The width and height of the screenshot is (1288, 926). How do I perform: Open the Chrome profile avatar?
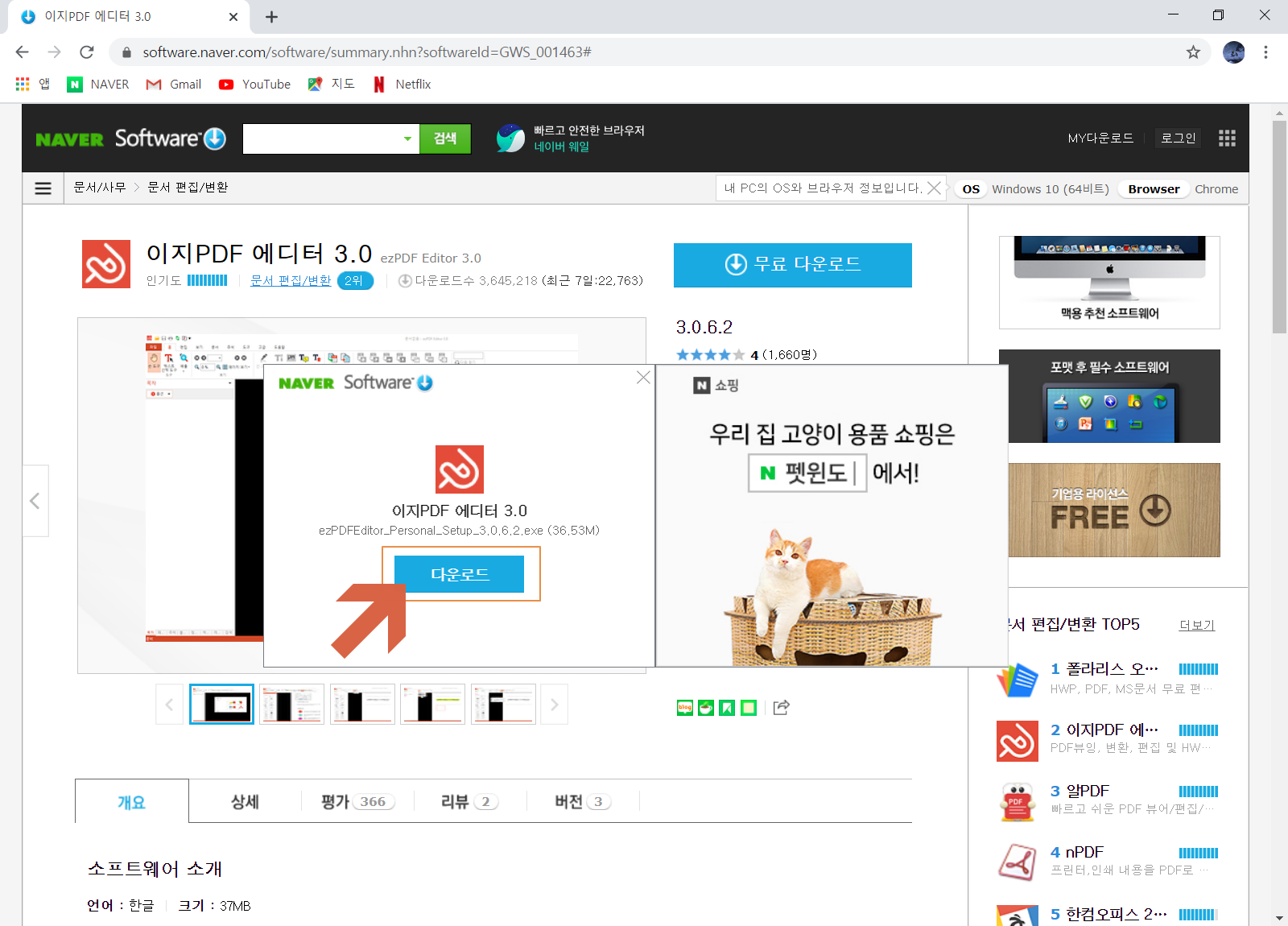point(1233,52)
